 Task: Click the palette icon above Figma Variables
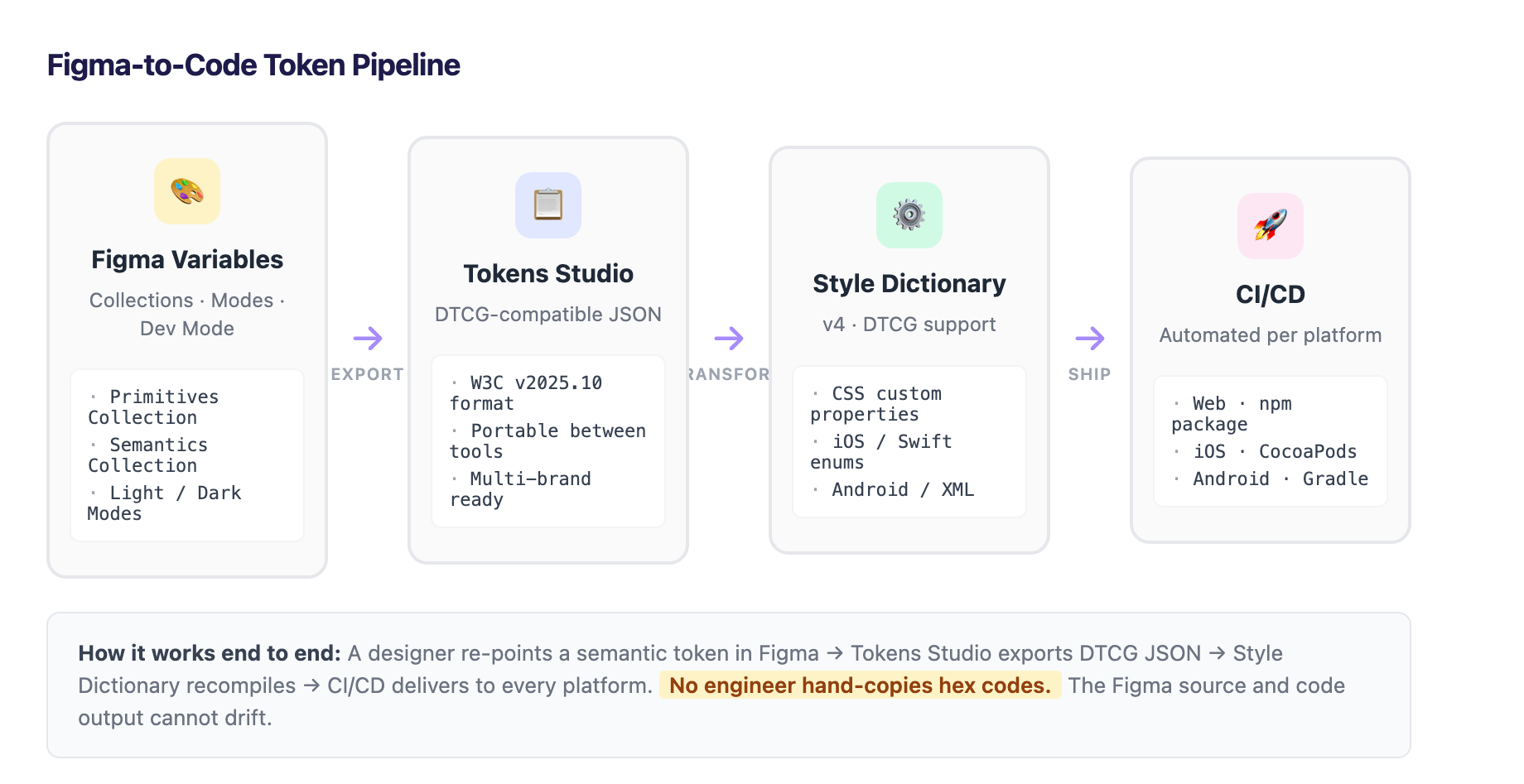187,191
